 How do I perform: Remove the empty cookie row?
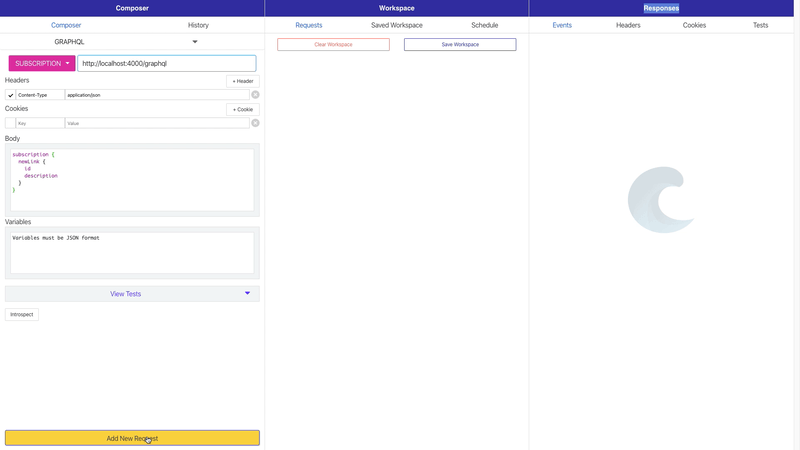coord(255,123)
